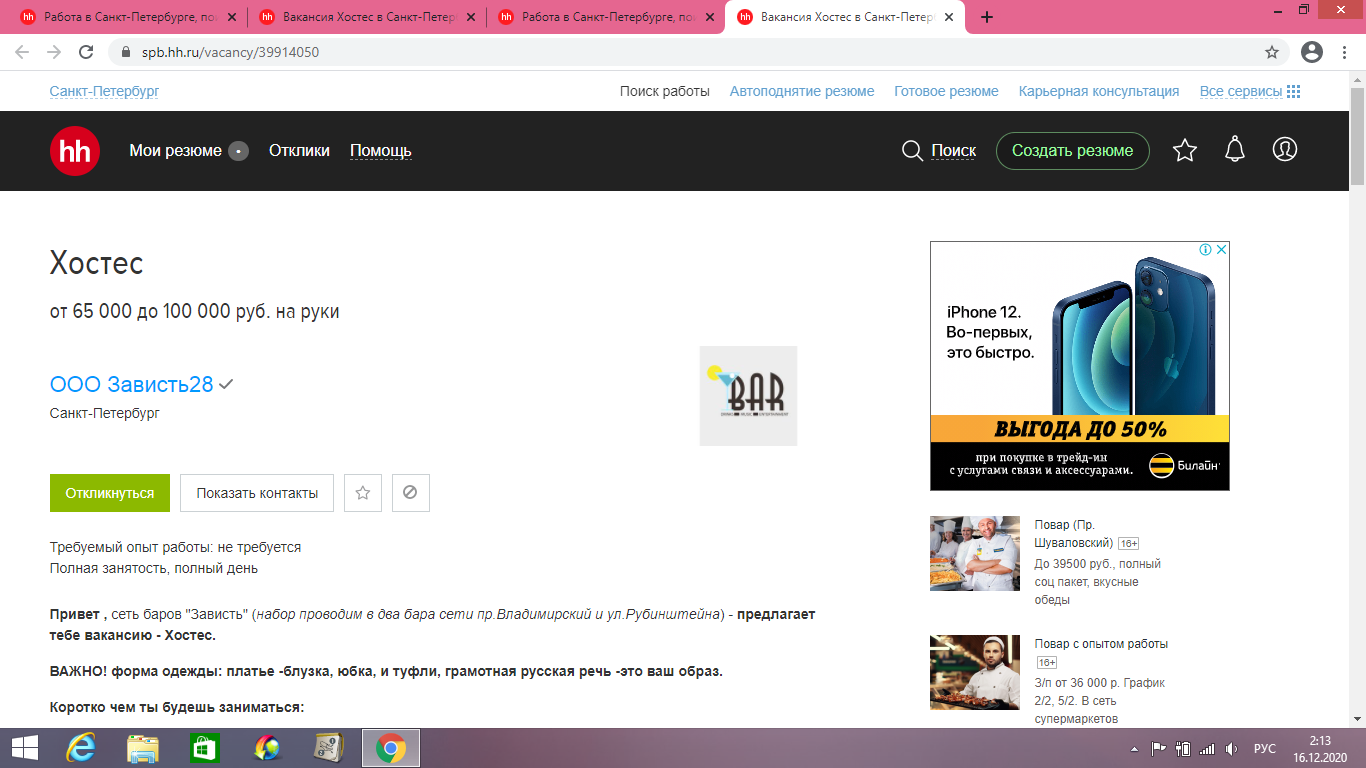This screenshot has height=768, width=1366.
Task: Open Поиск работы link
Action: (x=665, y=91)
